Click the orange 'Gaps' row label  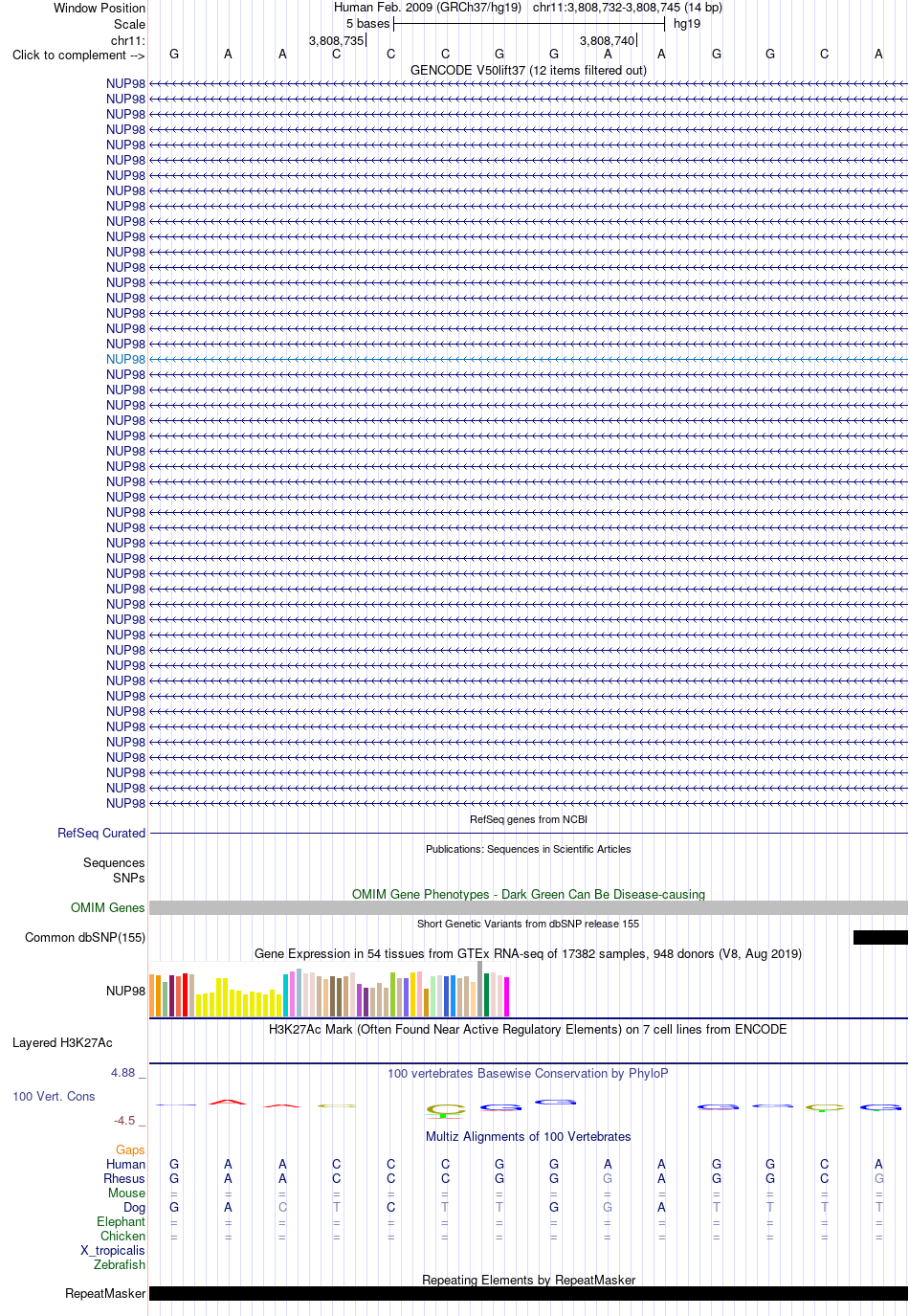tap(130, 1149)
